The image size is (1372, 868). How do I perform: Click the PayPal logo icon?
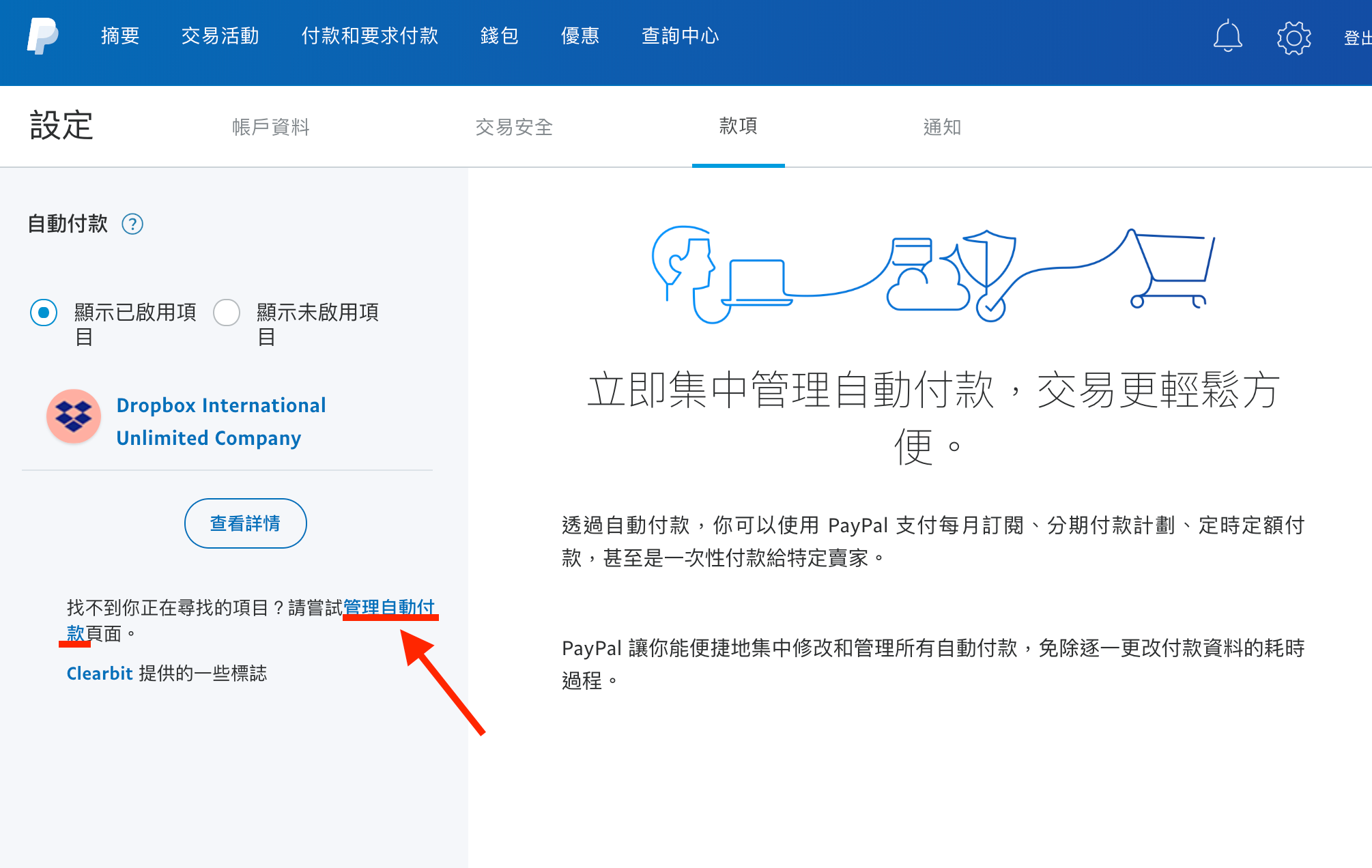(42, 36)
